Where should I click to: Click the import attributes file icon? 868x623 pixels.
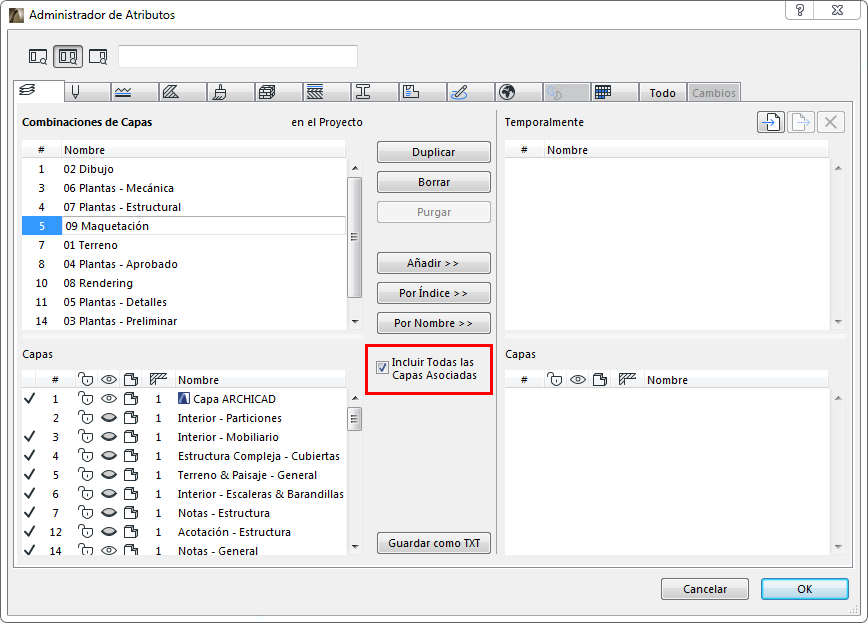(771, 122)
